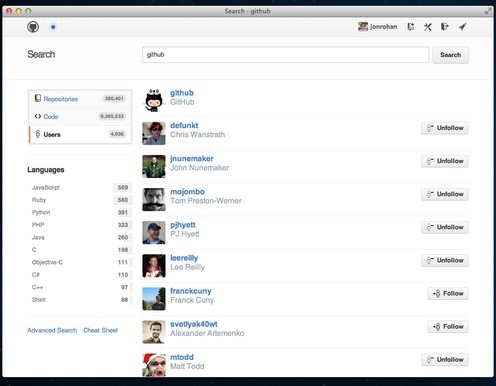Open jonrohan's profile avatar in header

(363, 27)
